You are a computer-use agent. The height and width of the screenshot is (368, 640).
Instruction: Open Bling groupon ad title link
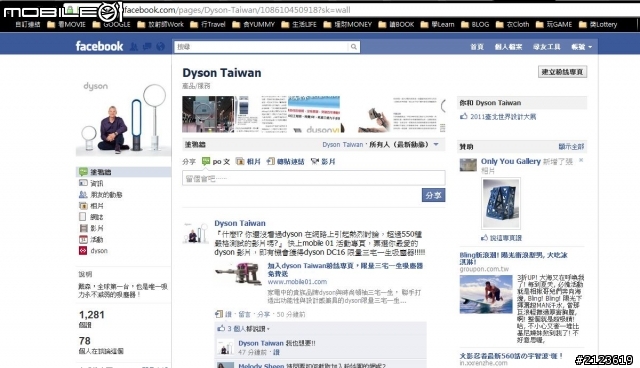click(513, 258)
